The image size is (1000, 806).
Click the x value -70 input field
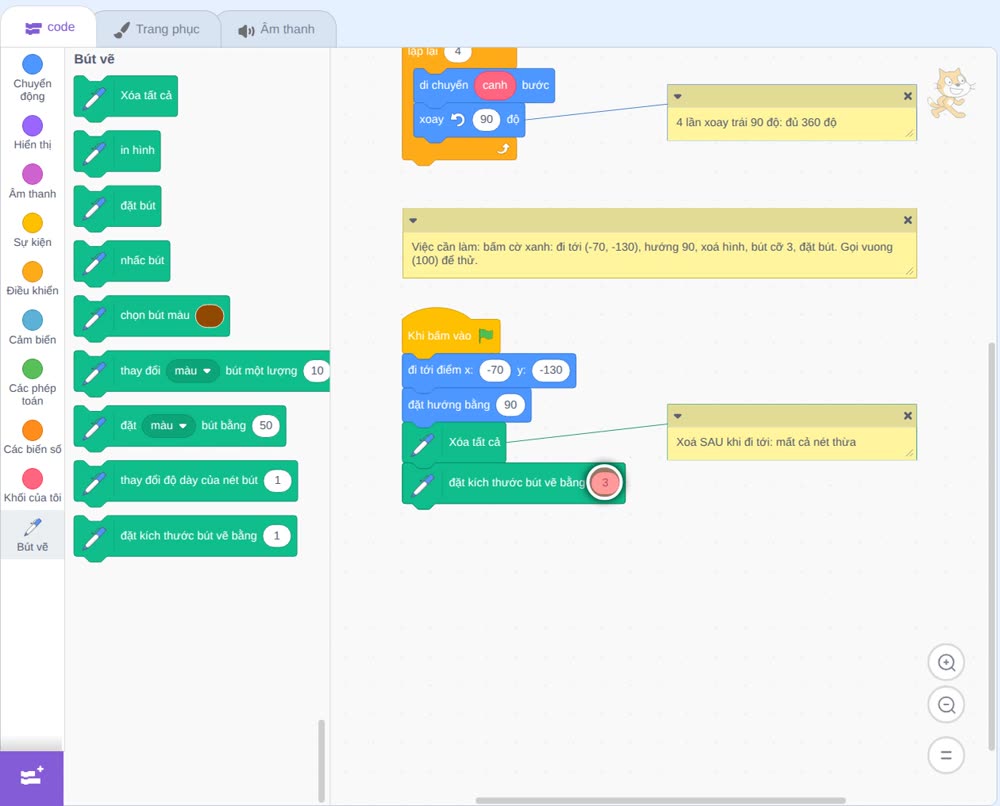(x=496, y=370)
